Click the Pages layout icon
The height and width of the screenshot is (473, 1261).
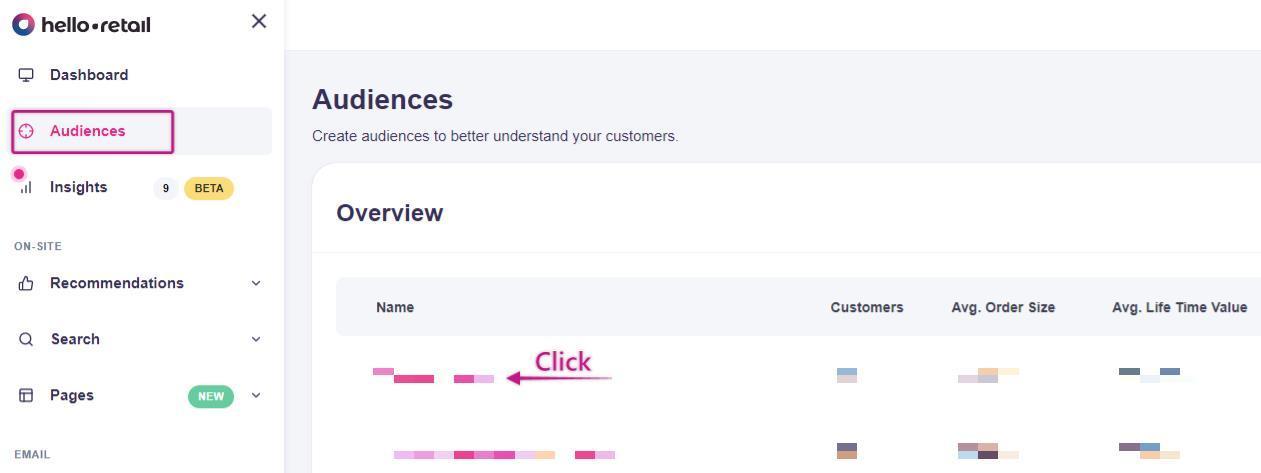[26, 395]
